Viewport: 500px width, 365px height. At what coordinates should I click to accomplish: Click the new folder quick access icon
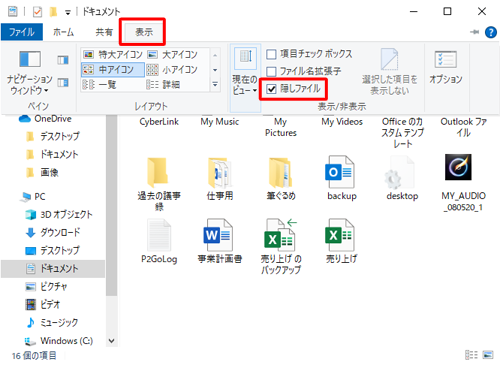point(53,12)
